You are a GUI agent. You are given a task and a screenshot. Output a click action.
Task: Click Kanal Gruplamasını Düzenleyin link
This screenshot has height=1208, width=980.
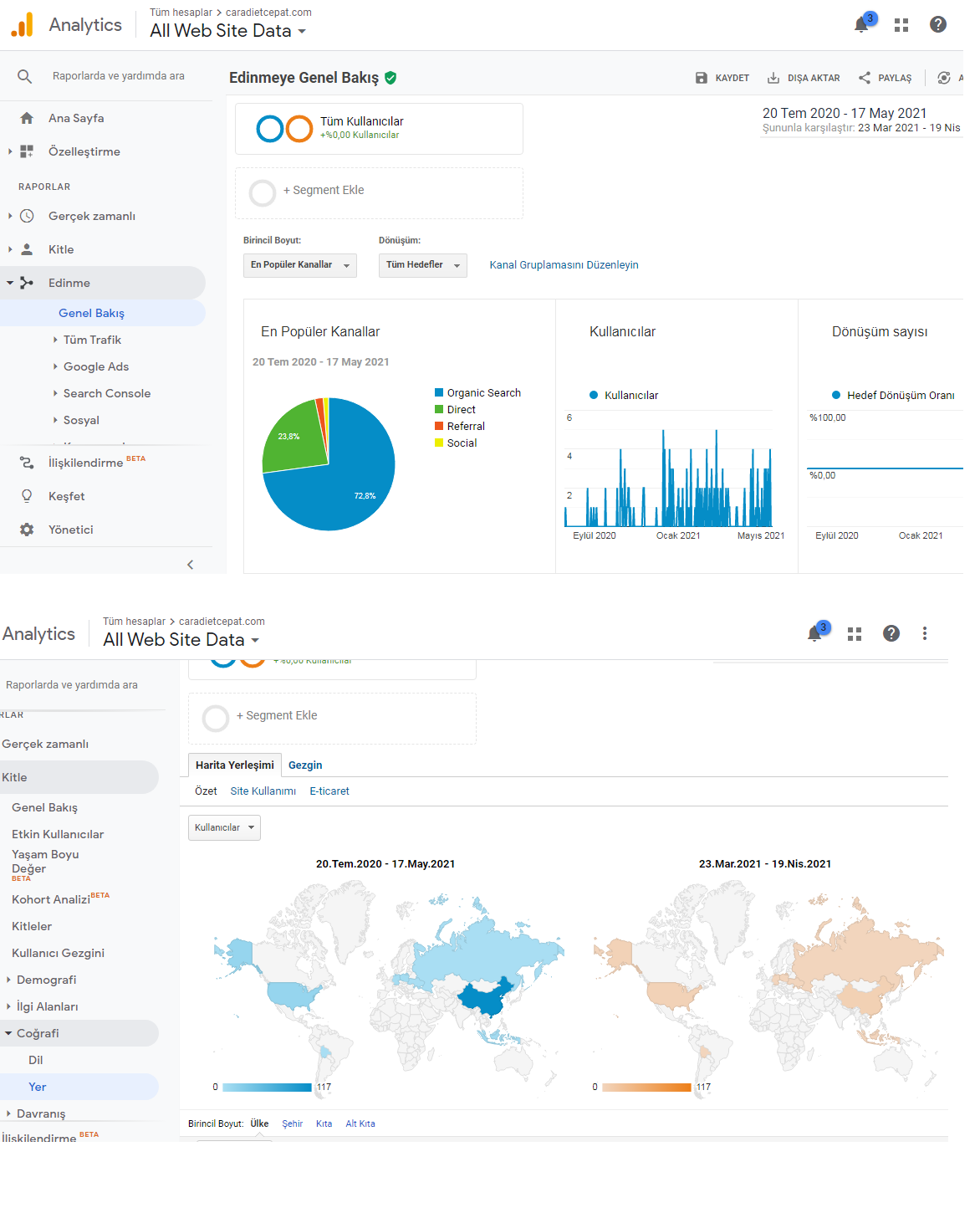click(x=564, y=265)
